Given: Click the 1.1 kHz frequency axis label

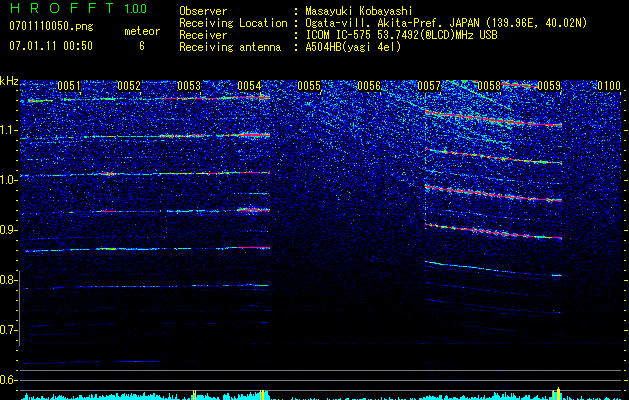Looking at the screenshot, I should [x=9, y=130].
